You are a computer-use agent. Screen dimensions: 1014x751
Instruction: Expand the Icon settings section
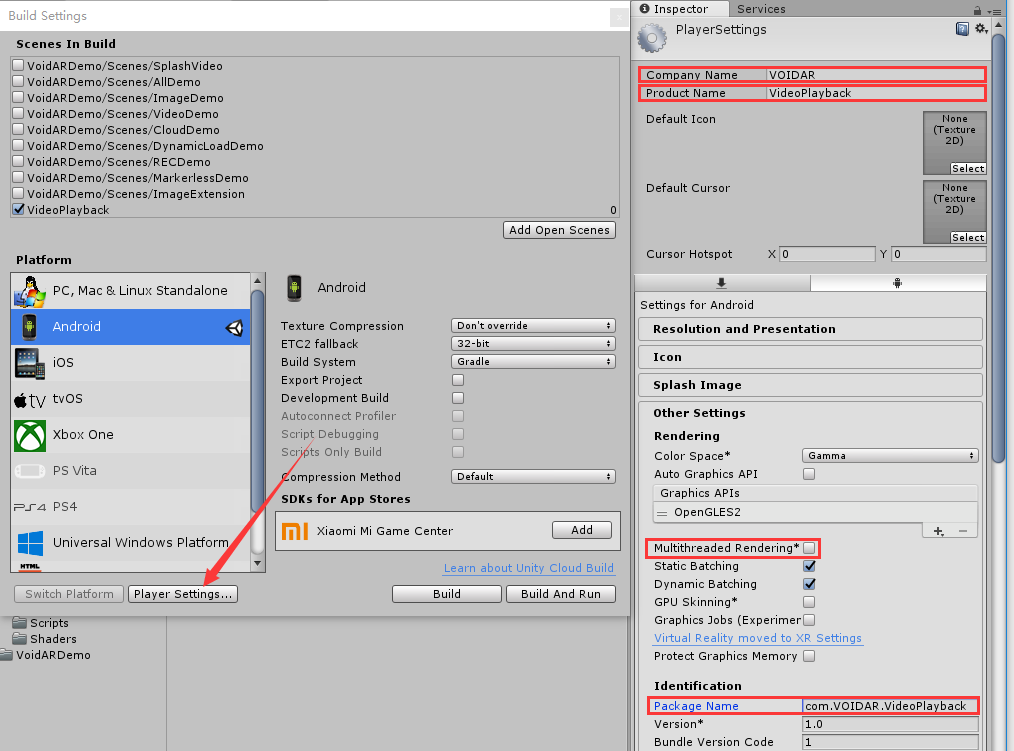[x=810, y=357]
